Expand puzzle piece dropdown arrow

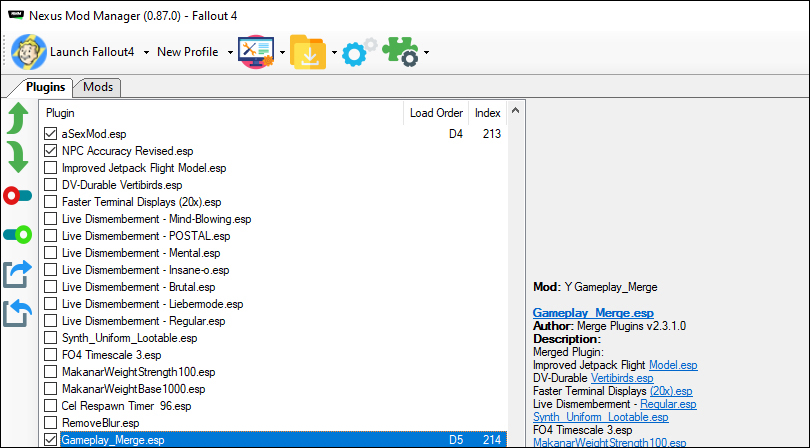[x=426, y=52]
